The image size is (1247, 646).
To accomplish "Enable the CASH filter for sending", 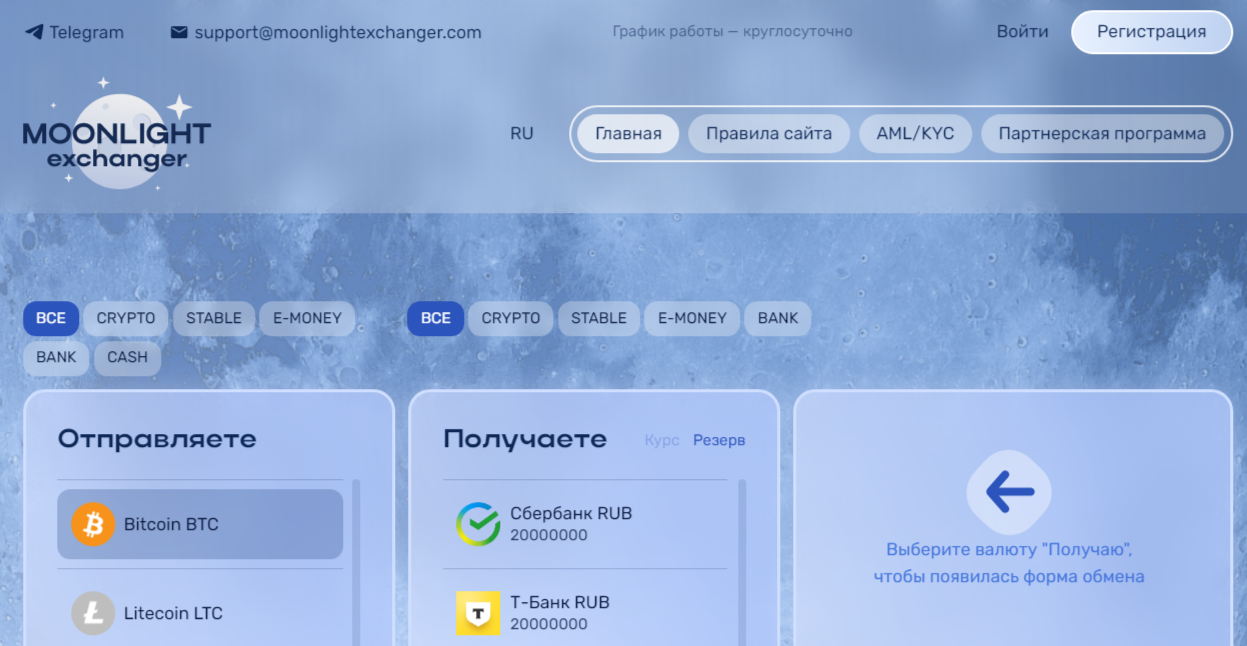I will (x=127, y=357).
